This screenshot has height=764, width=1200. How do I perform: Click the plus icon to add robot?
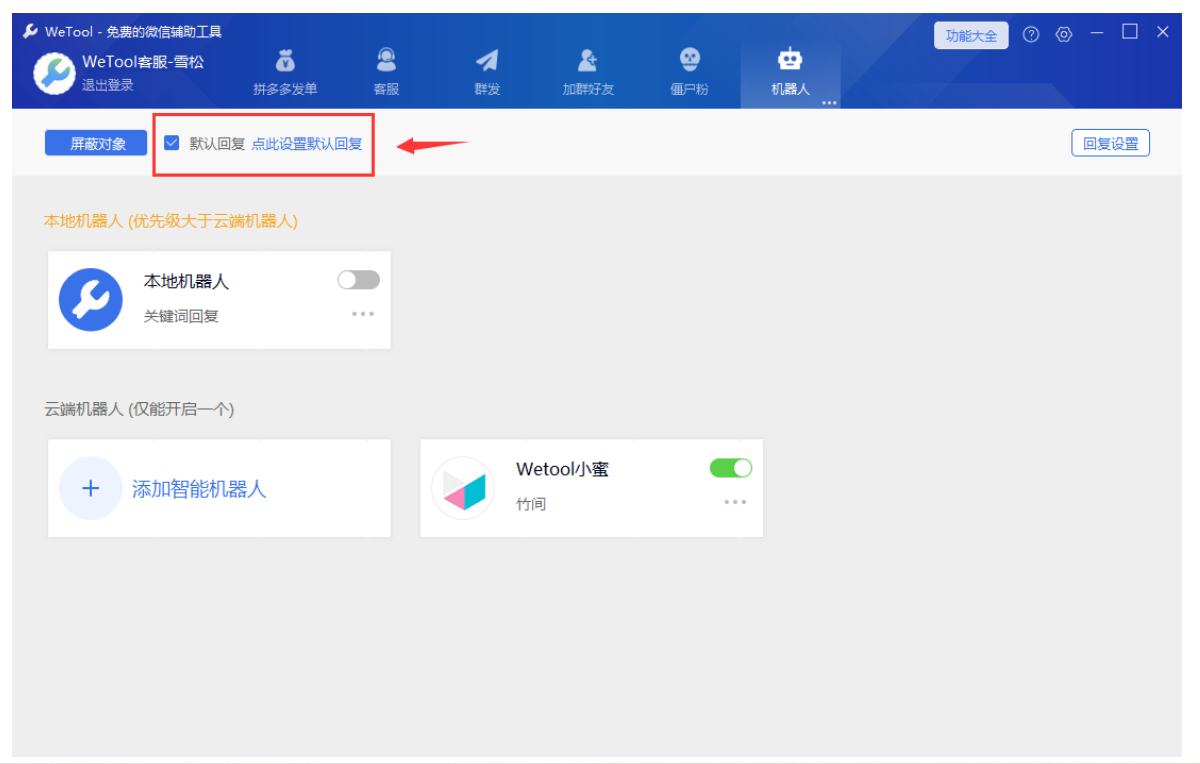pyautogui.click(x=91, y=488)
